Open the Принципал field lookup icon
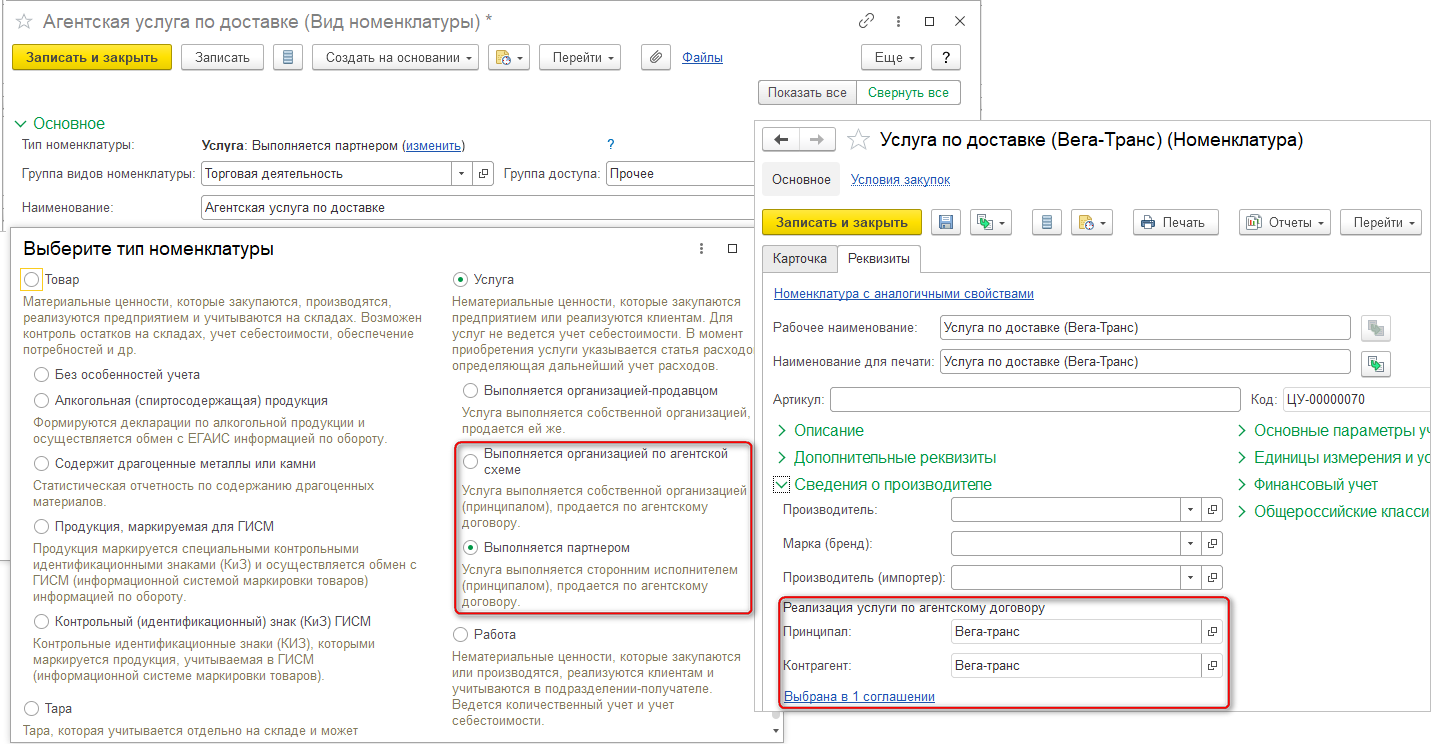The width and height of the screenshot is (1436, 746). pyautogui.click(x=1212, y=632)
